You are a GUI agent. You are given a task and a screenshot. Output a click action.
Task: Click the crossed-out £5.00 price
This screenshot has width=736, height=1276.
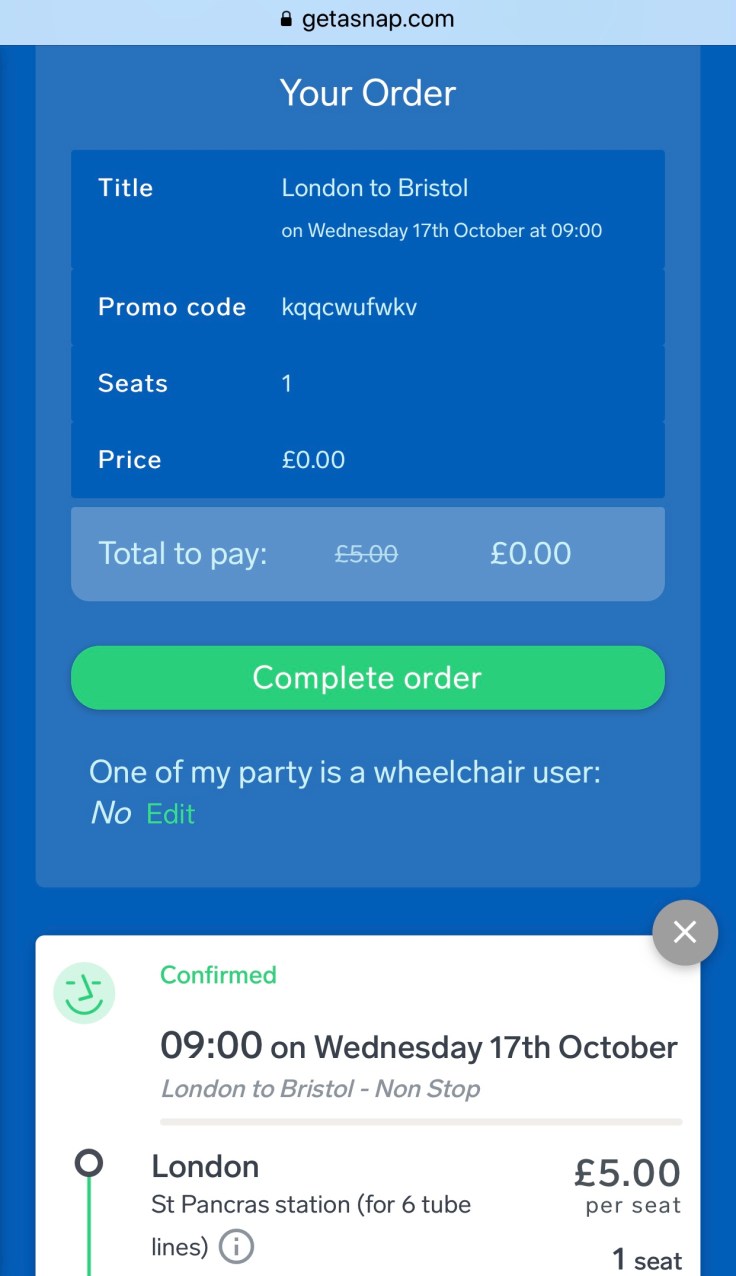pos(366,553)
